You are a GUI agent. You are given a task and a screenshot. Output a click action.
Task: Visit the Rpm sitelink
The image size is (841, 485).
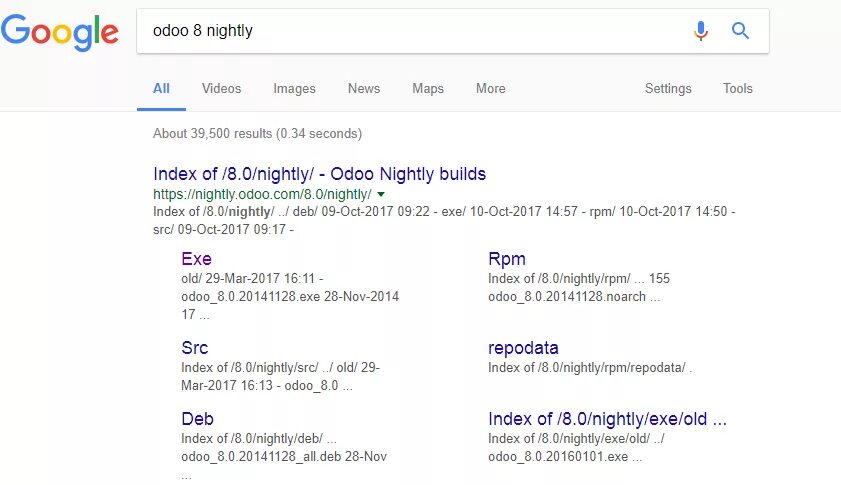(506, 259)
